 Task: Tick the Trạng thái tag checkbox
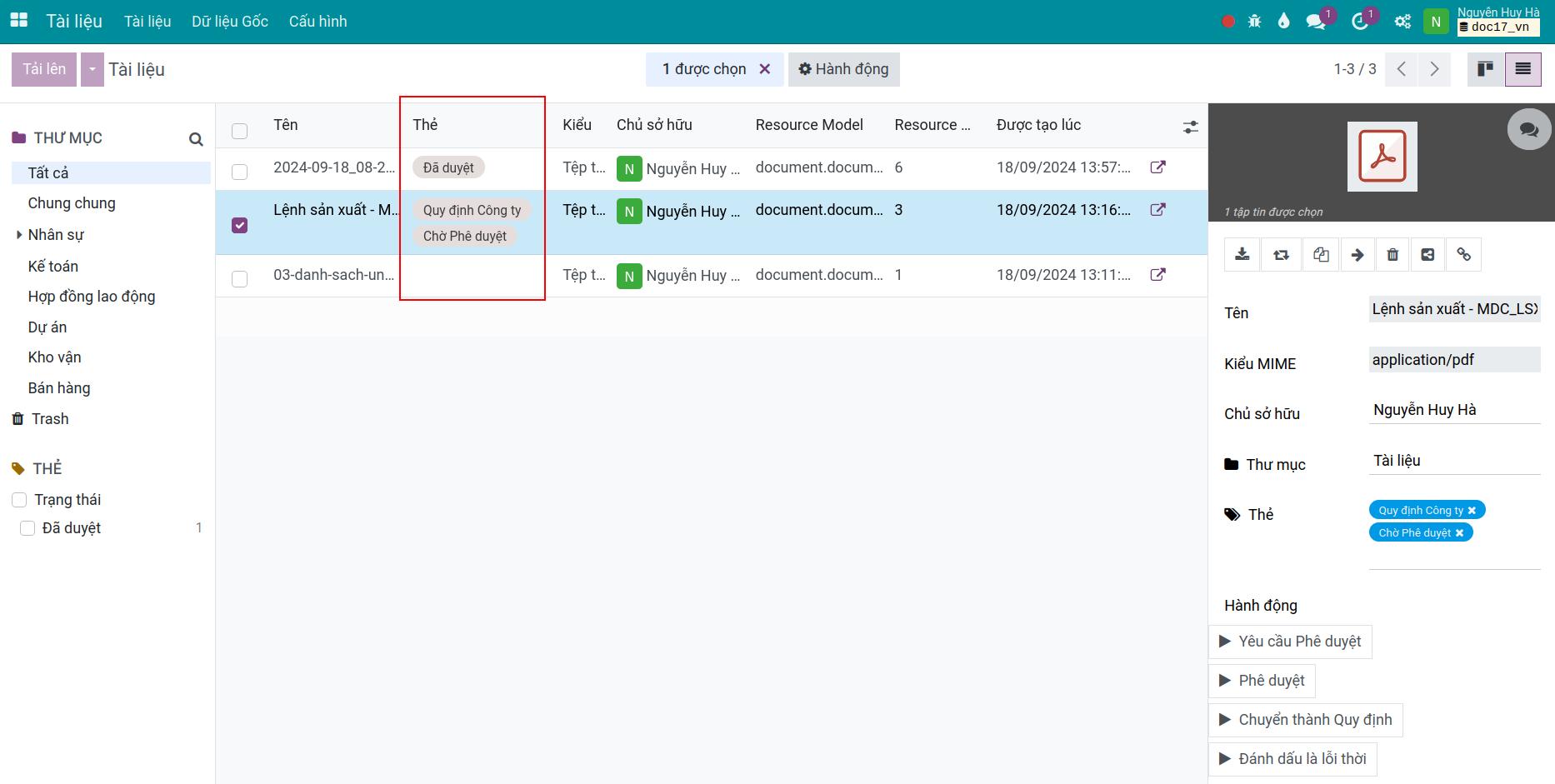pos(19,500)
